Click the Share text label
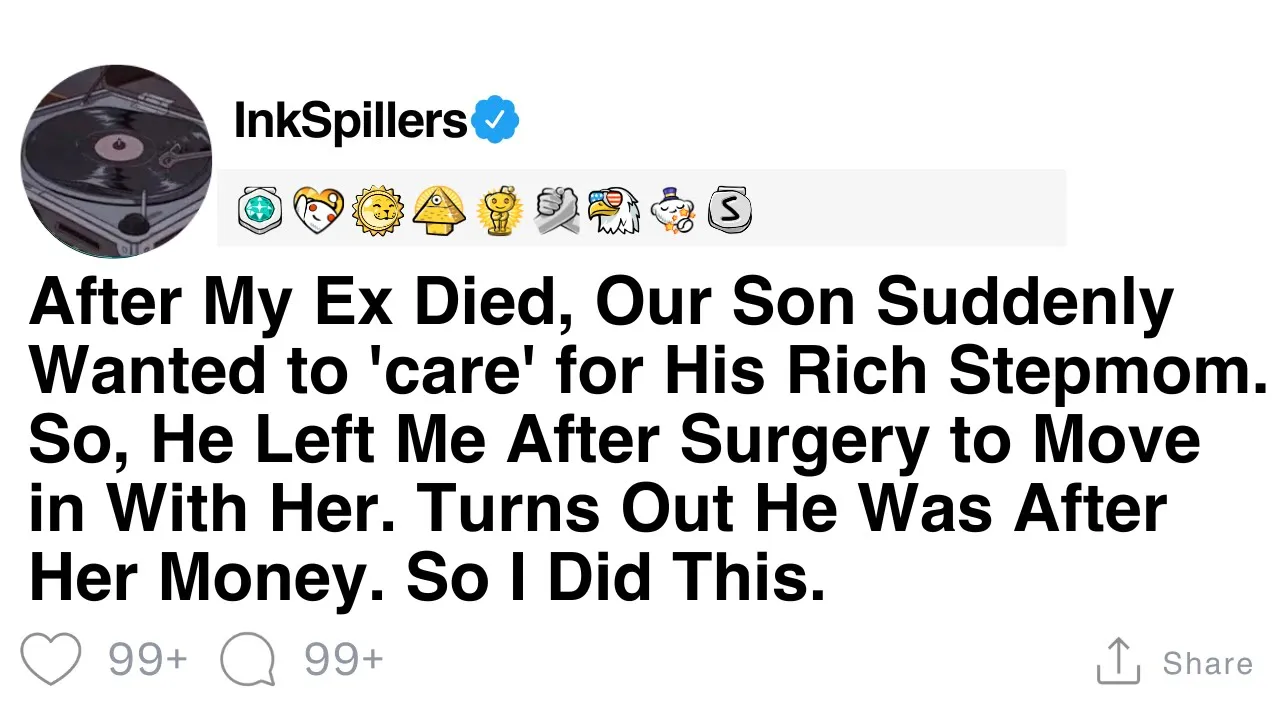 [x=1207, y=663]
